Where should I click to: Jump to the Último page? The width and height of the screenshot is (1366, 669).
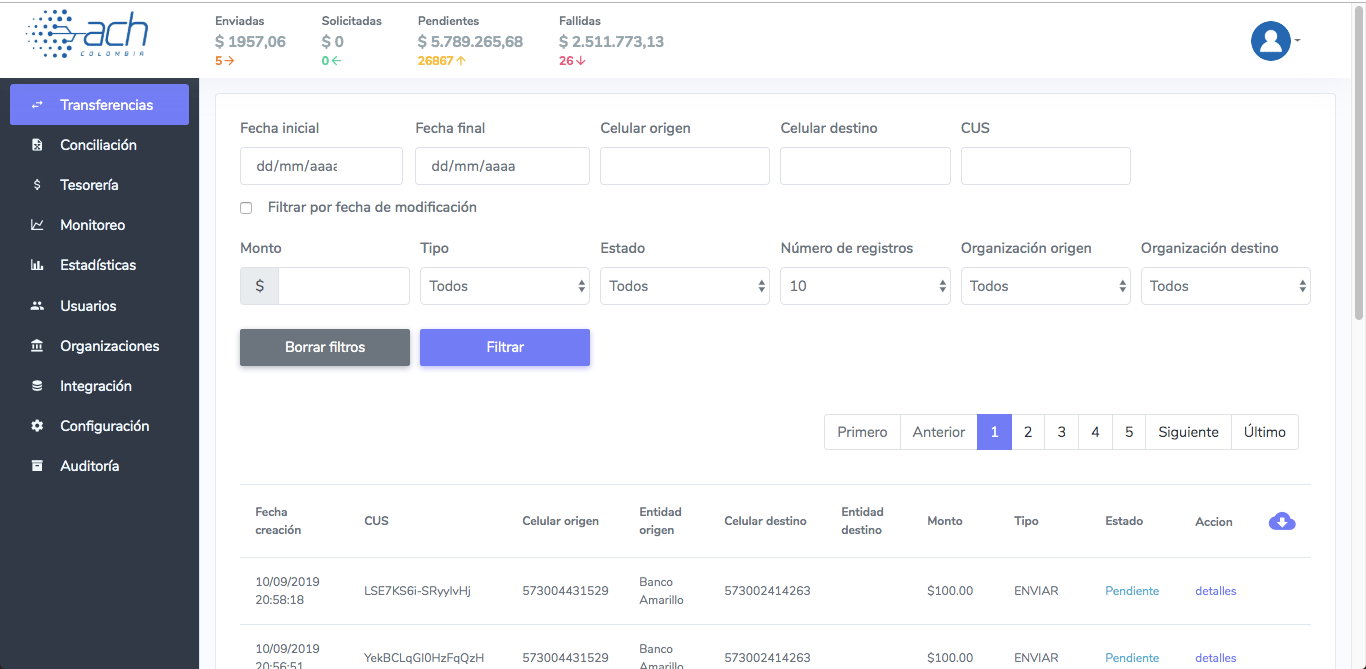[x=1265, y=432]
